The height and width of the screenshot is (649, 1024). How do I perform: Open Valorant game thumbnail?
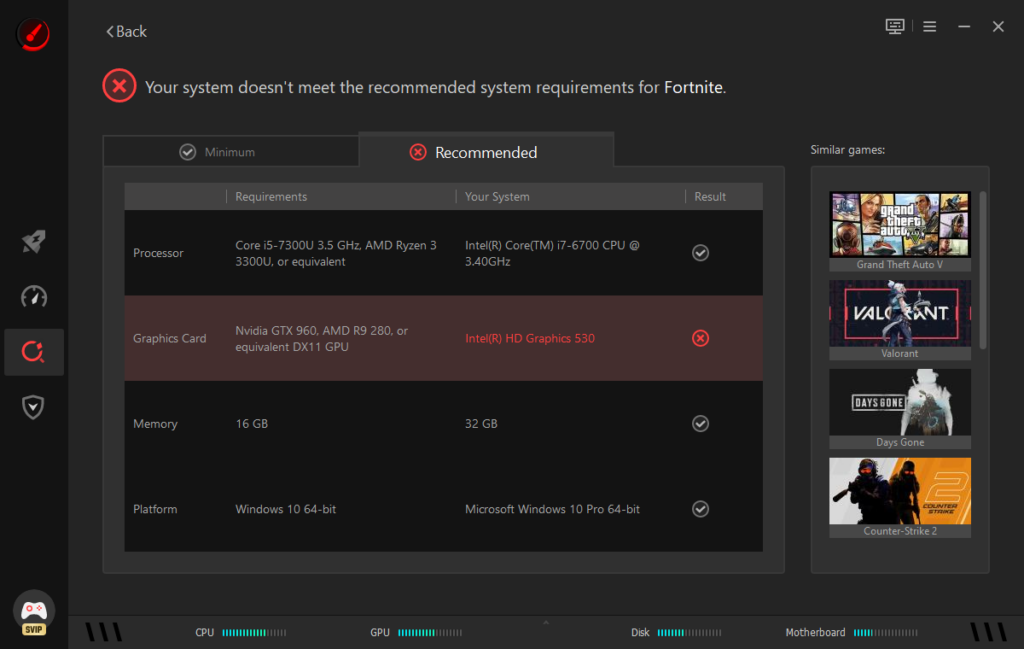pos(899,313)
